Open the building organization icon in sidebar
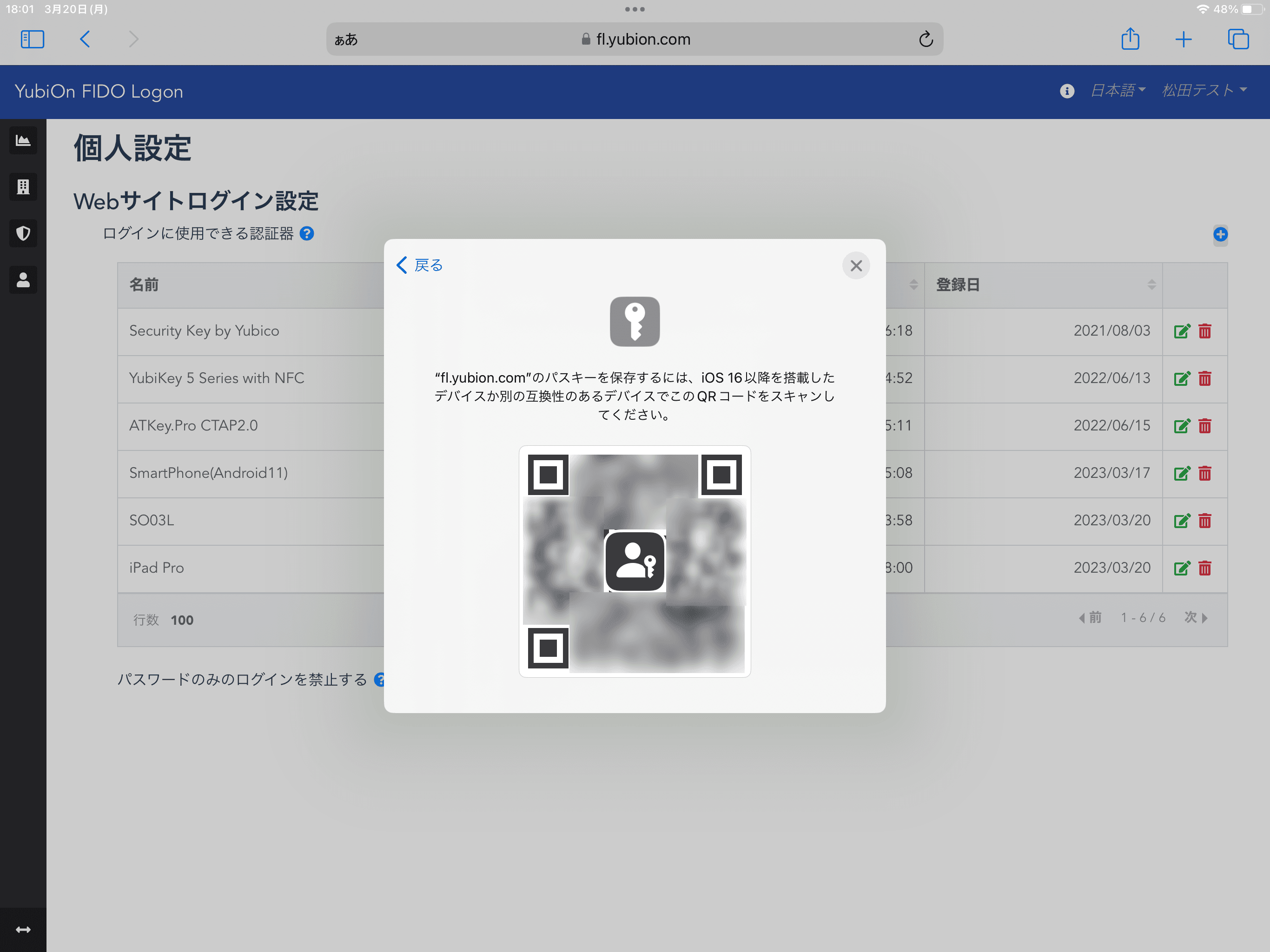 click(23, 186)
